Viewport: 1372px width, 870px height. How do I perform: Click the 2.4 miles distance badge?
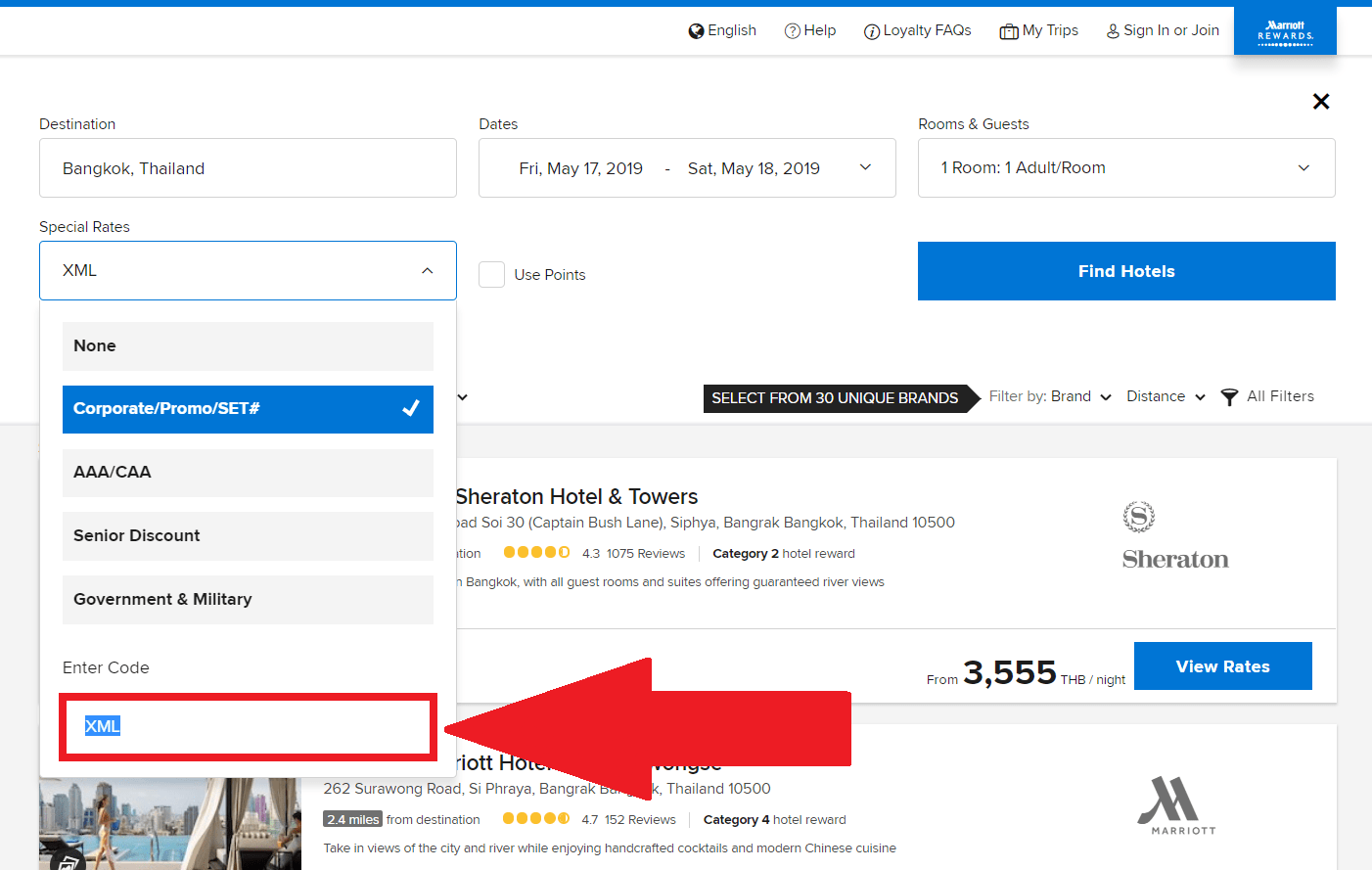click(x=352, y=820)
